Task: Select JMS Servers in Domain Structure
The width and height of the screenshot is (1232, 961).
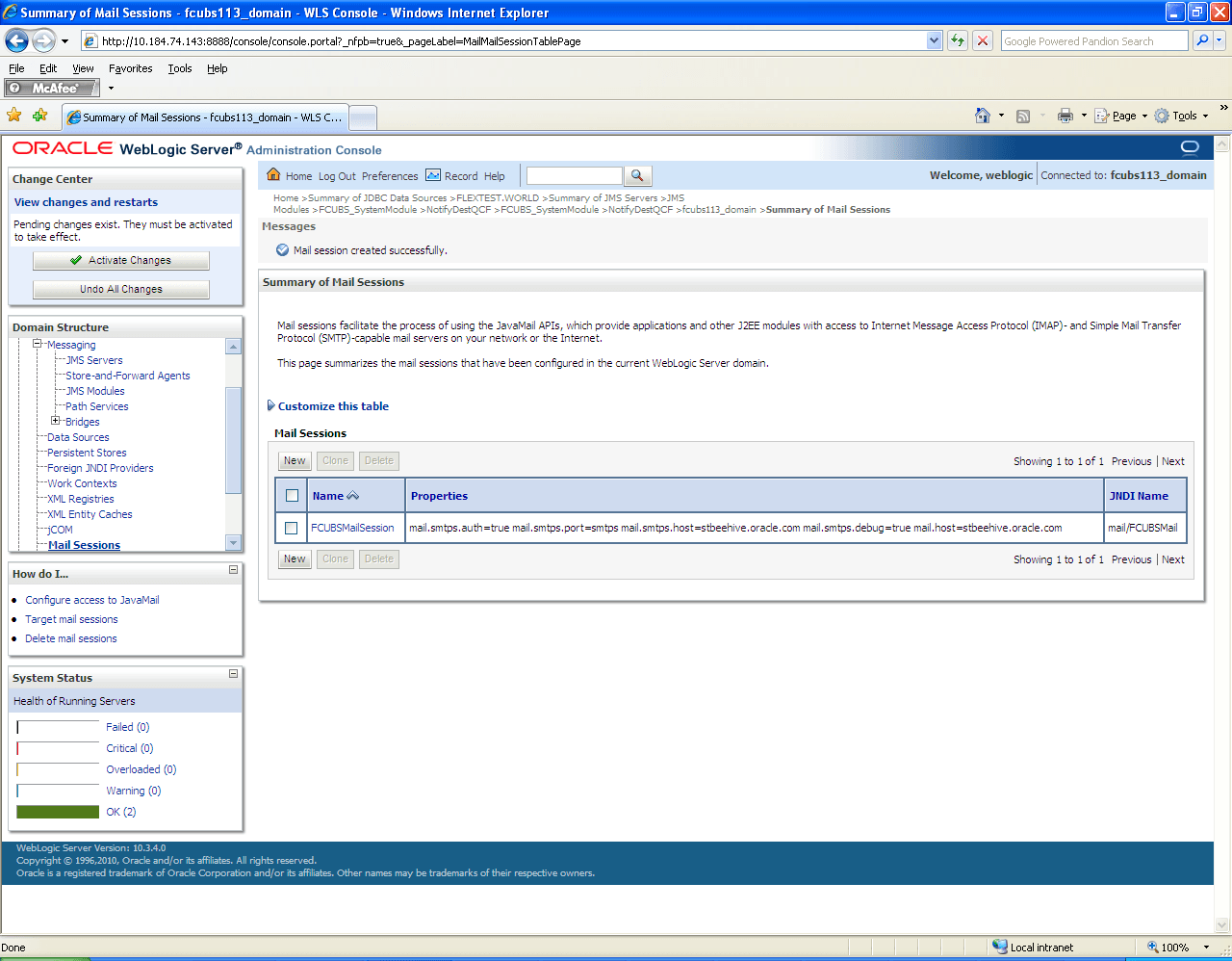Action: tap(94, 360)
